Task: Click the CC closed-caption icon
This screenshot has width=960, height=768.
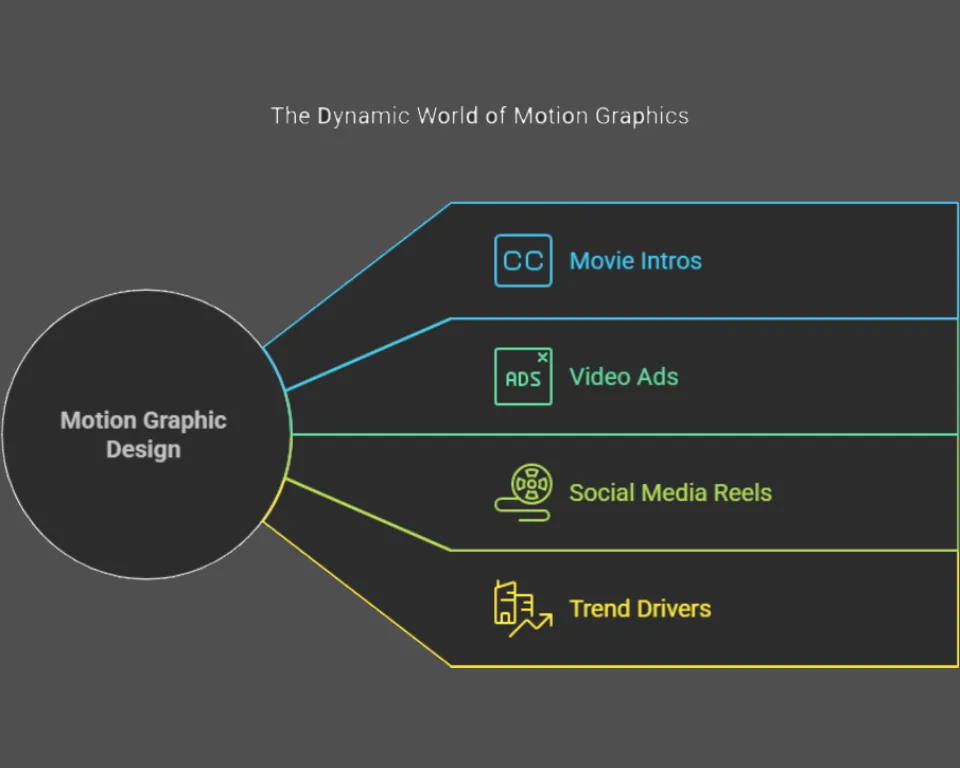Action: 523,260
